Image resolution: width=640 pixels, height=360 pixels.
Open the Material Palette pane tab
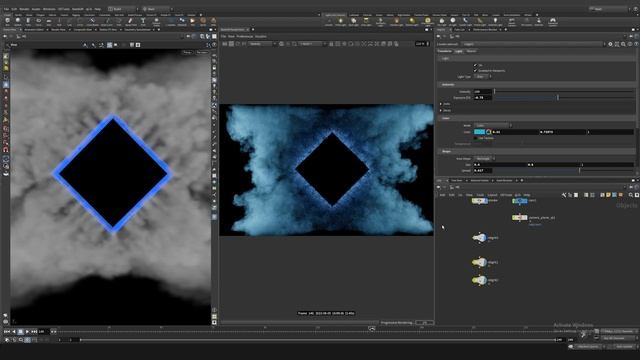point(480,180)
